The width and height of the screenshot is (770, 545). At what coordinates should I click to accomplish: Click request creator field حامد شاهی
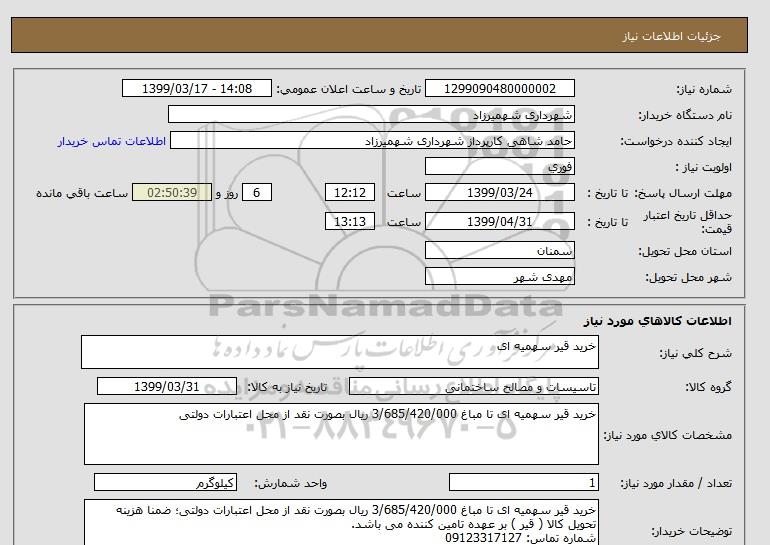372,140
